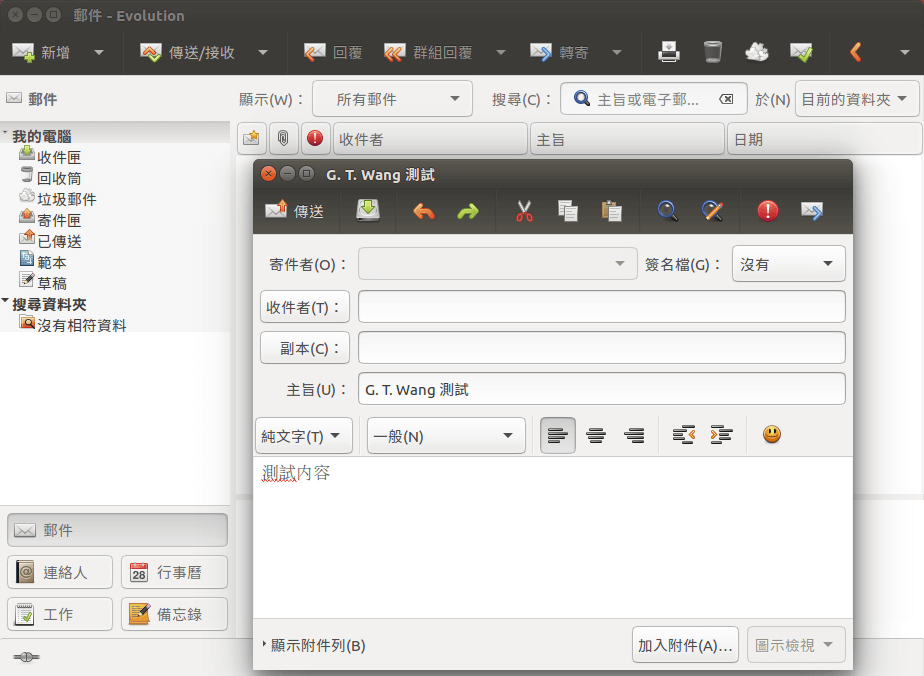Toggle right text alignment
This screenshot has width=924, height=676.
pos(634,435)
